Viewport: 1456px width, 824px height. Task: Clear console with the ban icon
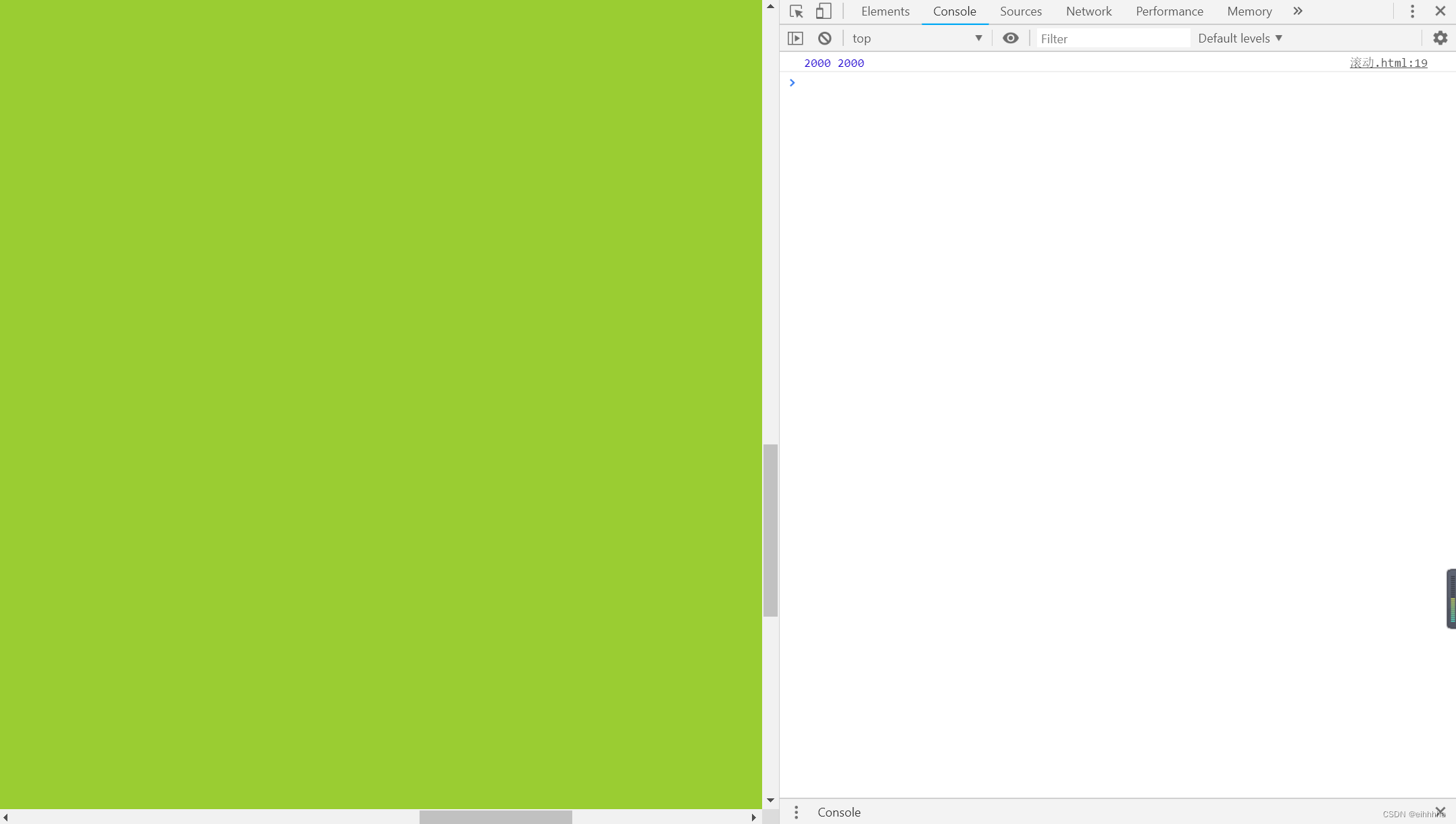[x=824, y=38]
